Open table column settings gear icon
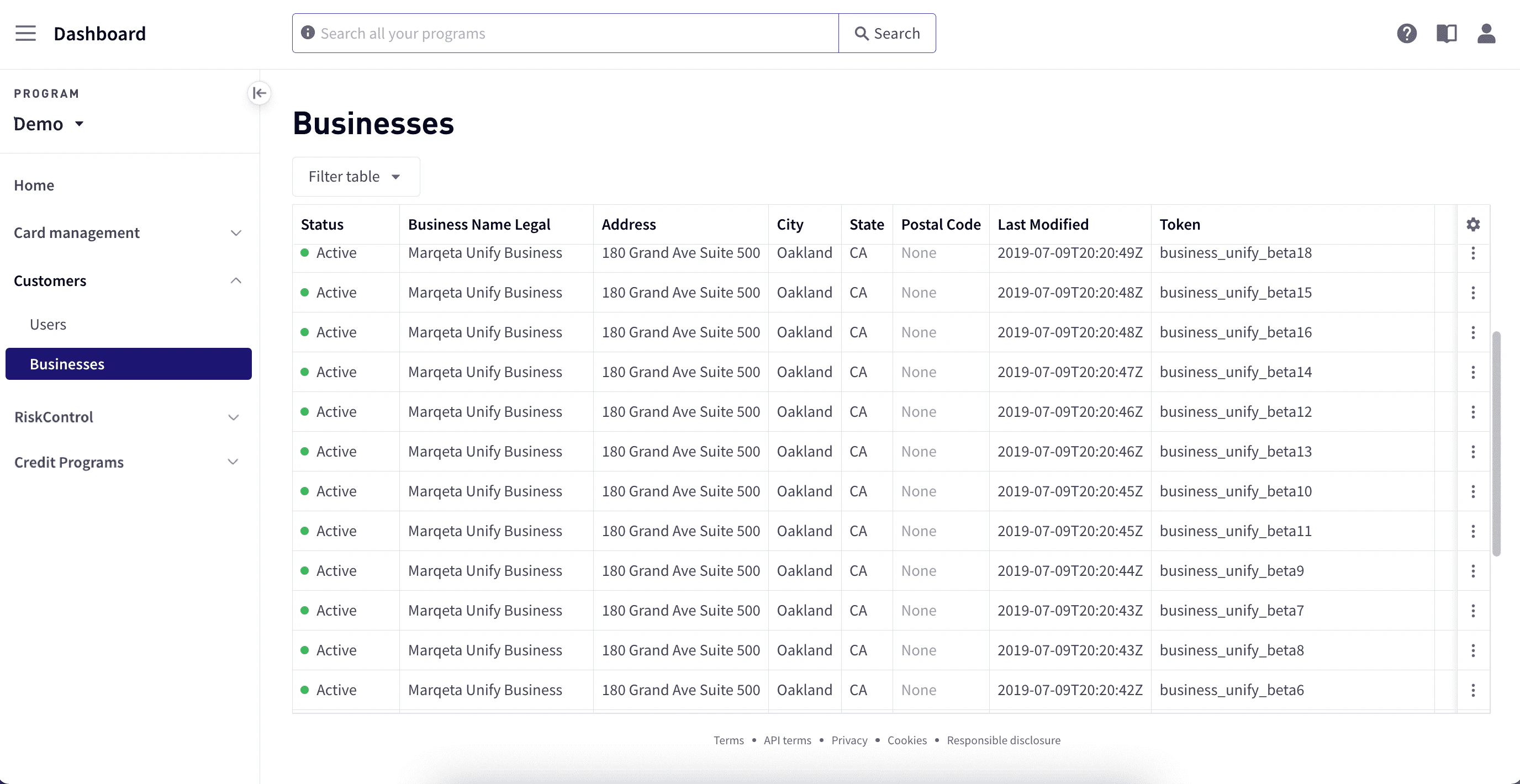Viewport: 1520px width, 784px height. 1473,225
